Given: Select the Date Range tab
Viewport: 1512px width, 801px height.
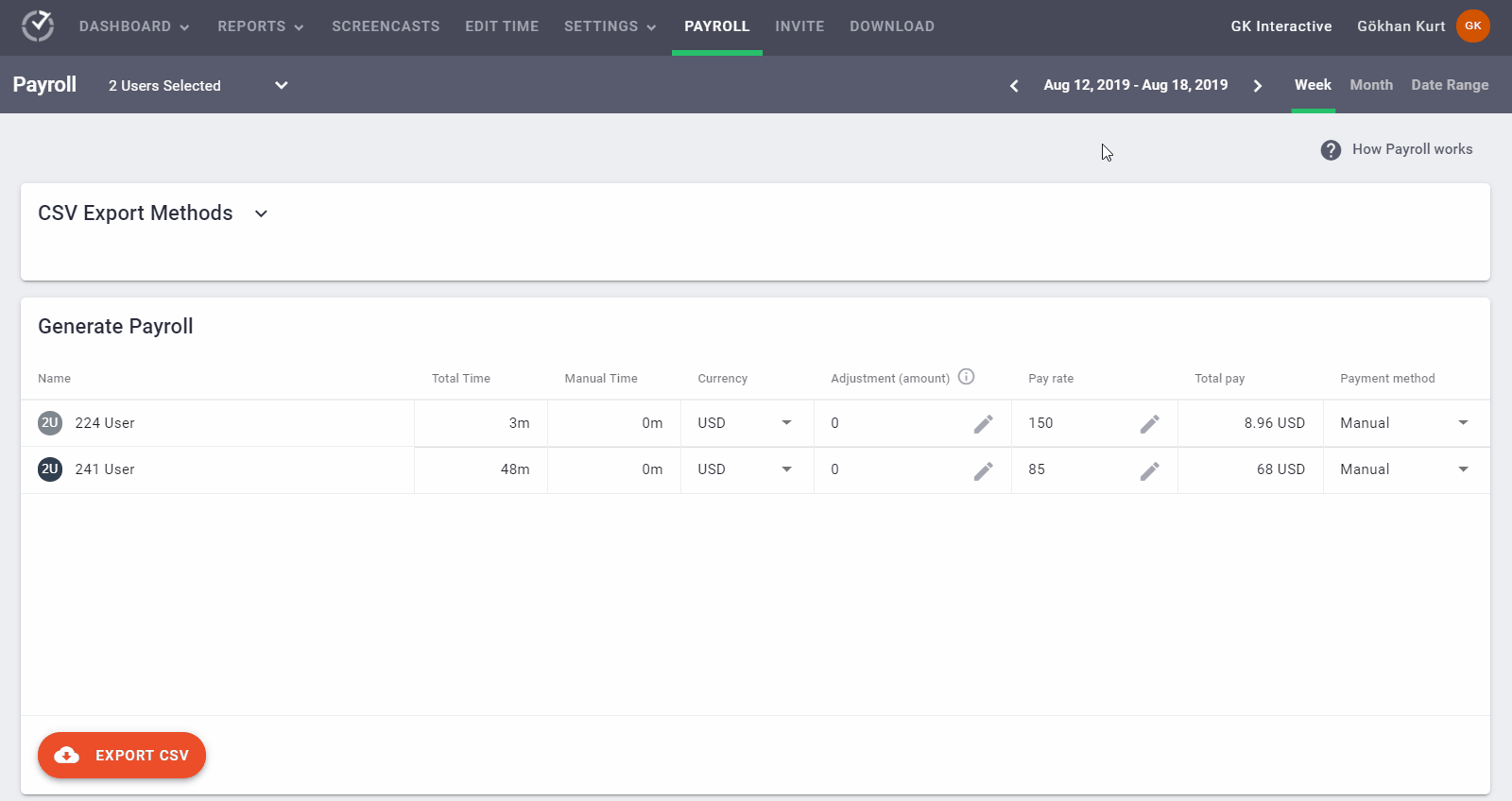Looking at the screenshot, I should click(x=1449, y=85).
